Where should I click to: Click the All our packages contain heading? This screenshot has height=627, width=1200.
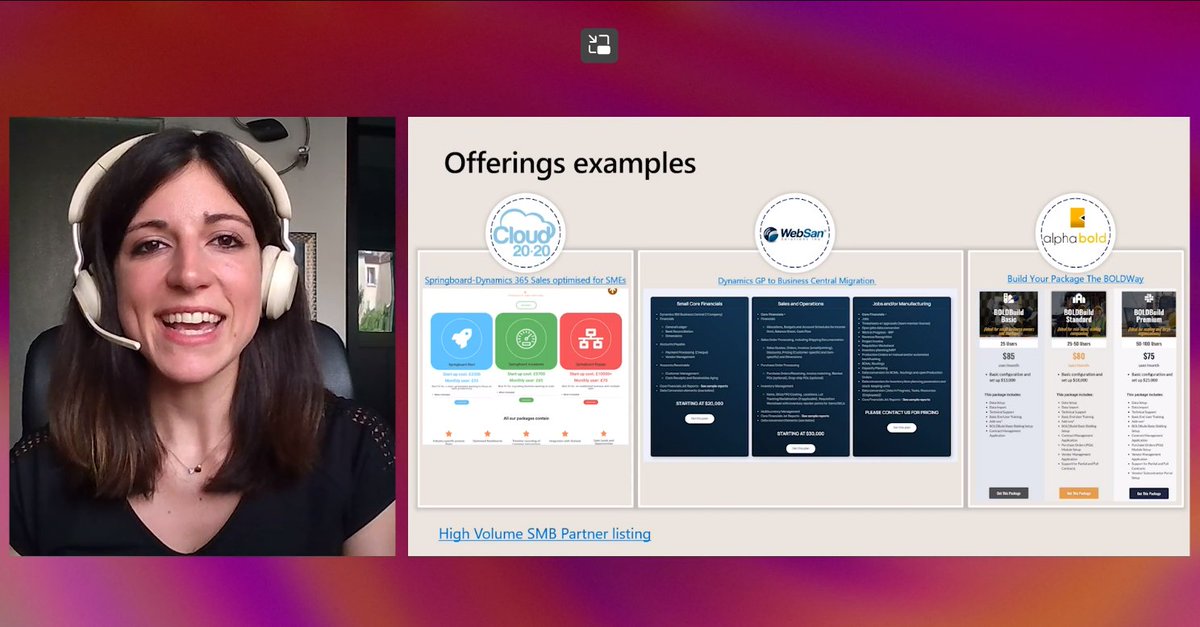tap(526, 418)
